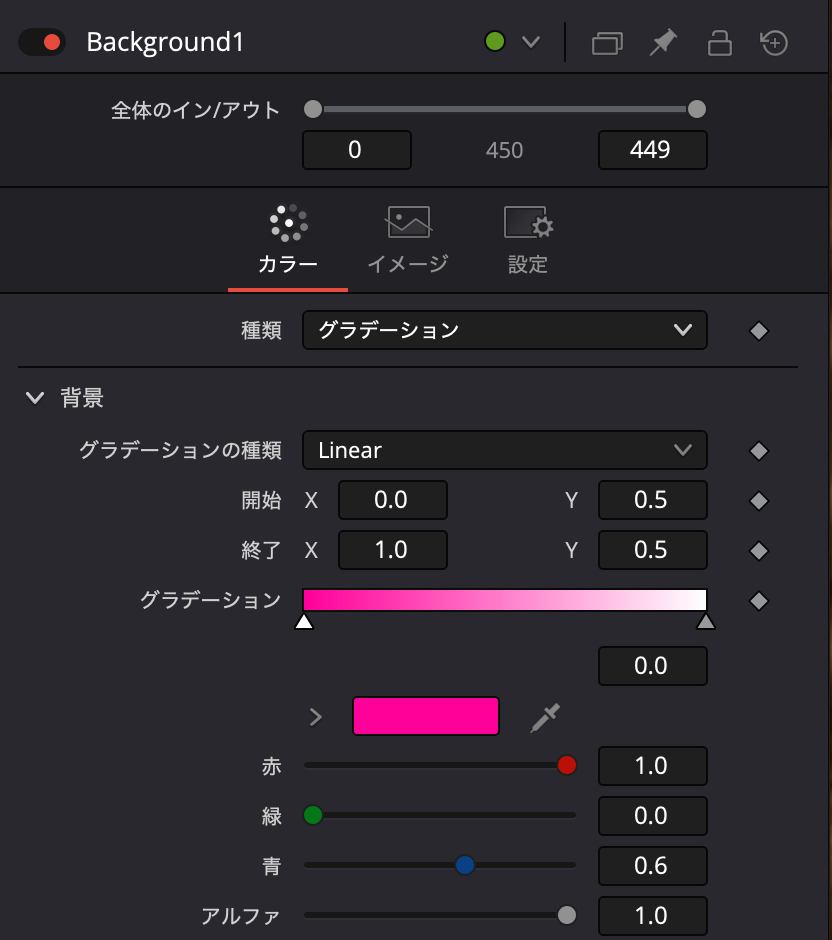Select the eyedropper beside the pink swatch
Image resolution: width=832 pixels, height=940 pixels.
click(x=544, y=716)
